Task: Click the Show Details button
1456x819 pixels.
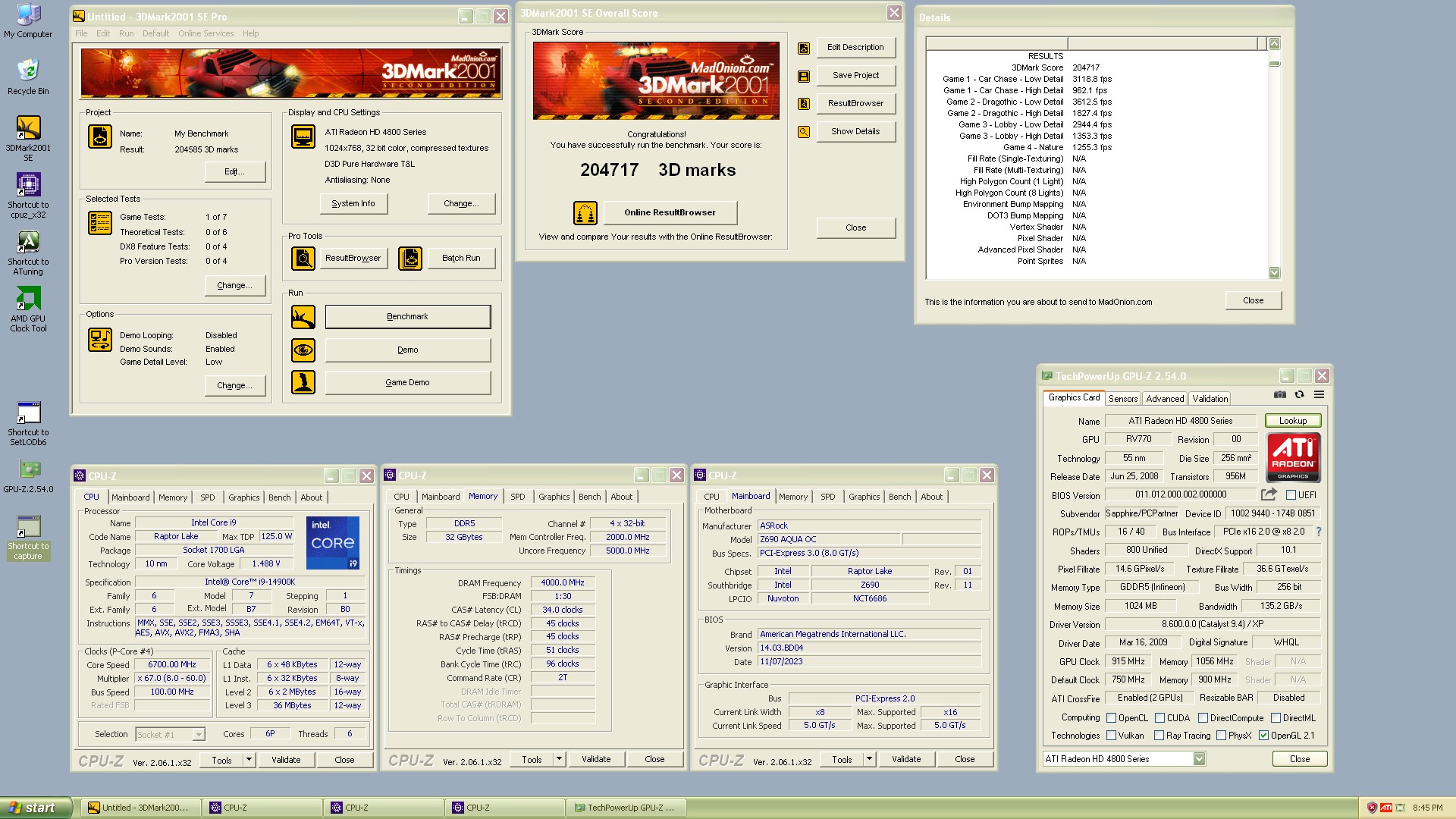Action: [x=855, y=132]
